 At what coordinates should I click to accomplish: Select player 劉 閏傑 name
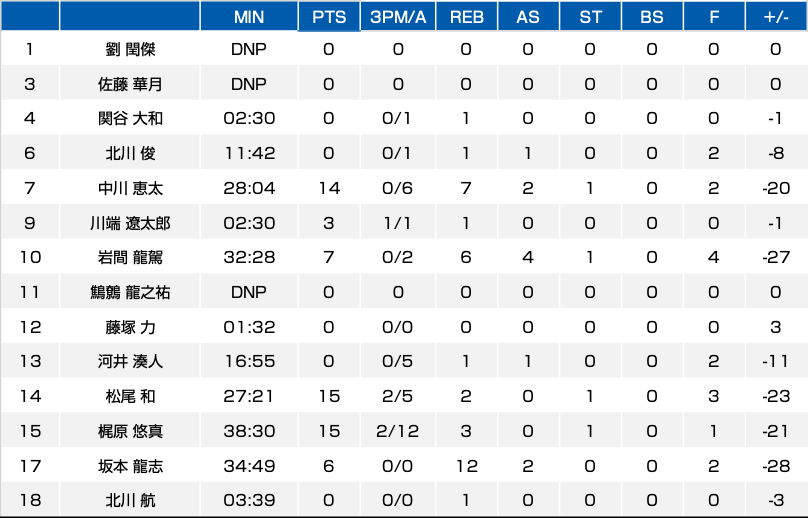tap(130, 49)
